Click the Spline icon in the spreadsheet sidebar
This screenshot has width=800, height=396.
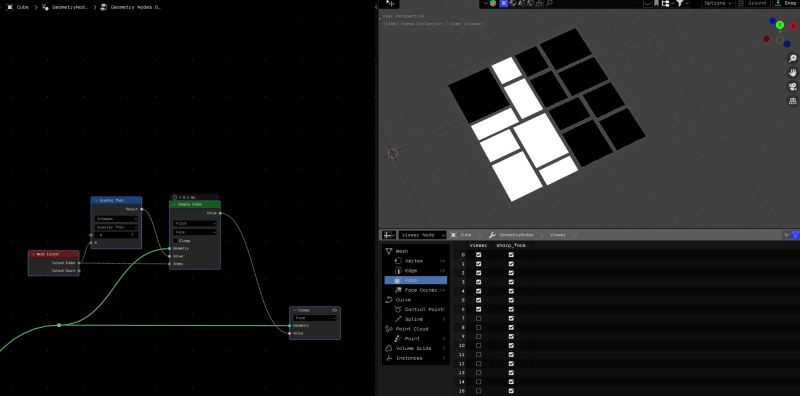pyautogui.click(x=398, y=319)
